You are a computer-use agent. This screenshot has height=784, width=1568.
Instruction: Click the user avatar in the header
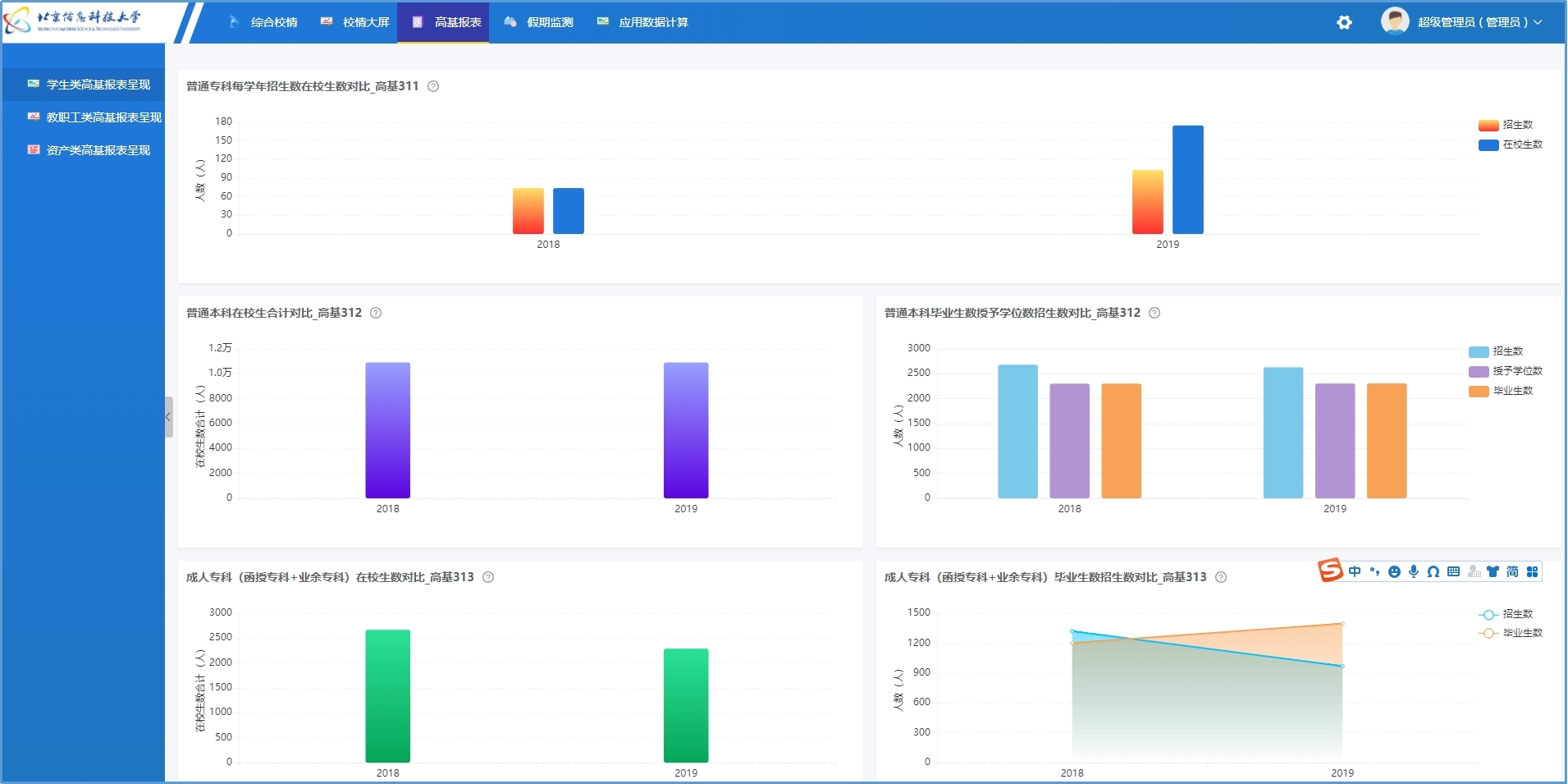click(1395, 21)
